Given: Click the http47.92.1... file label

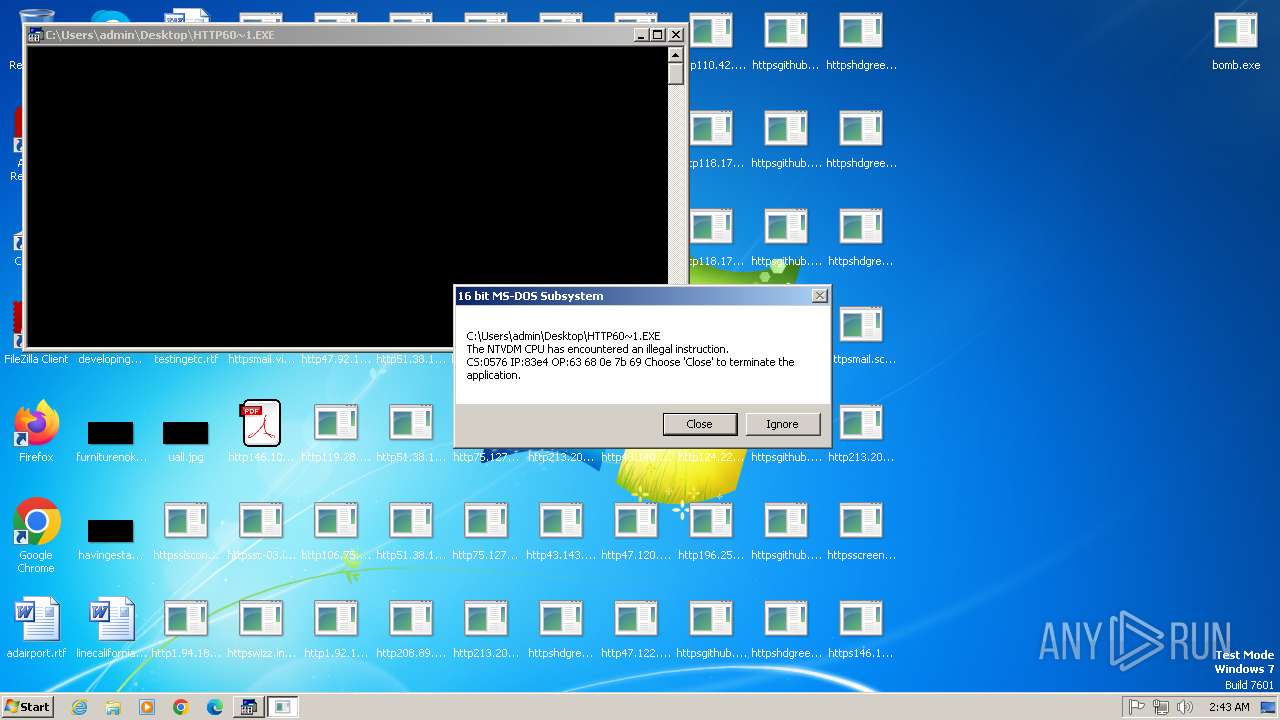Looking at the screenshot, I should [x=336, y=359].
